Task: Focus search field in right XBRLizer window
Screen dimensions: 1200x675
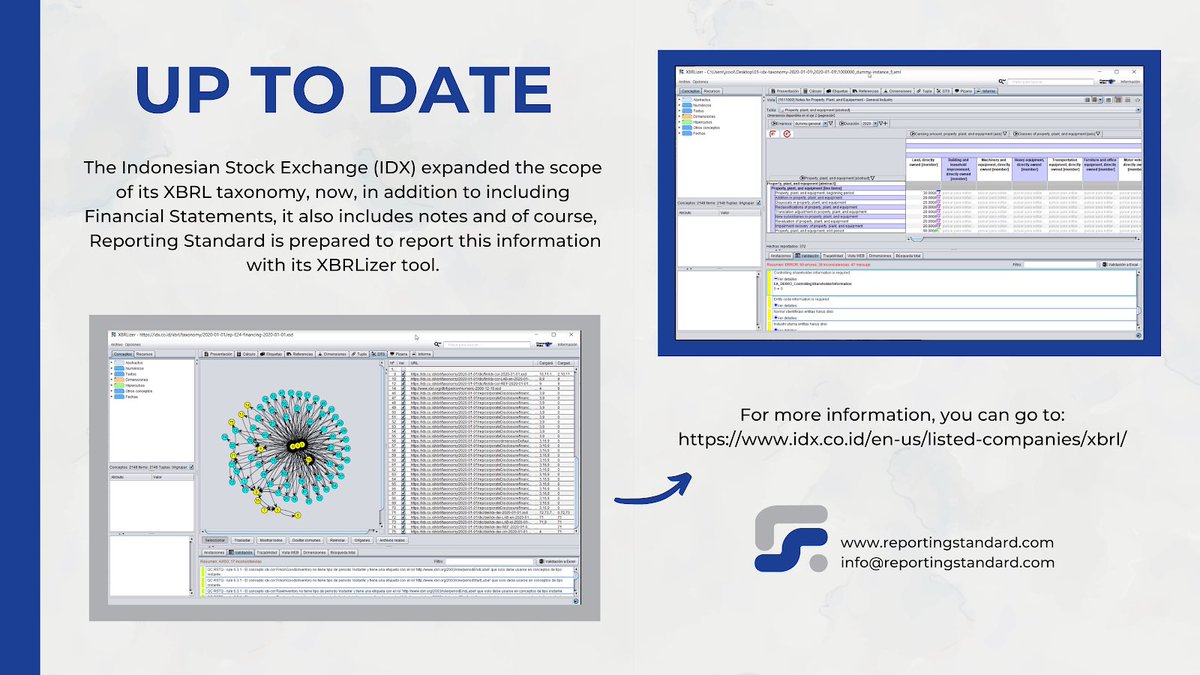Action: 1051,81
